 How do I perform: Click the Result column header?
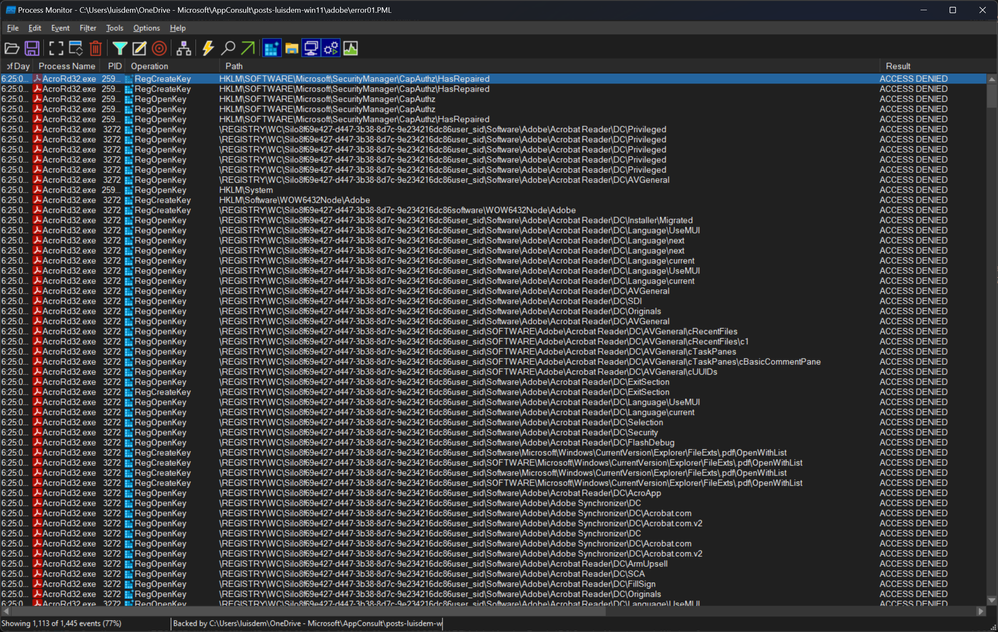[x=897, y=66]
